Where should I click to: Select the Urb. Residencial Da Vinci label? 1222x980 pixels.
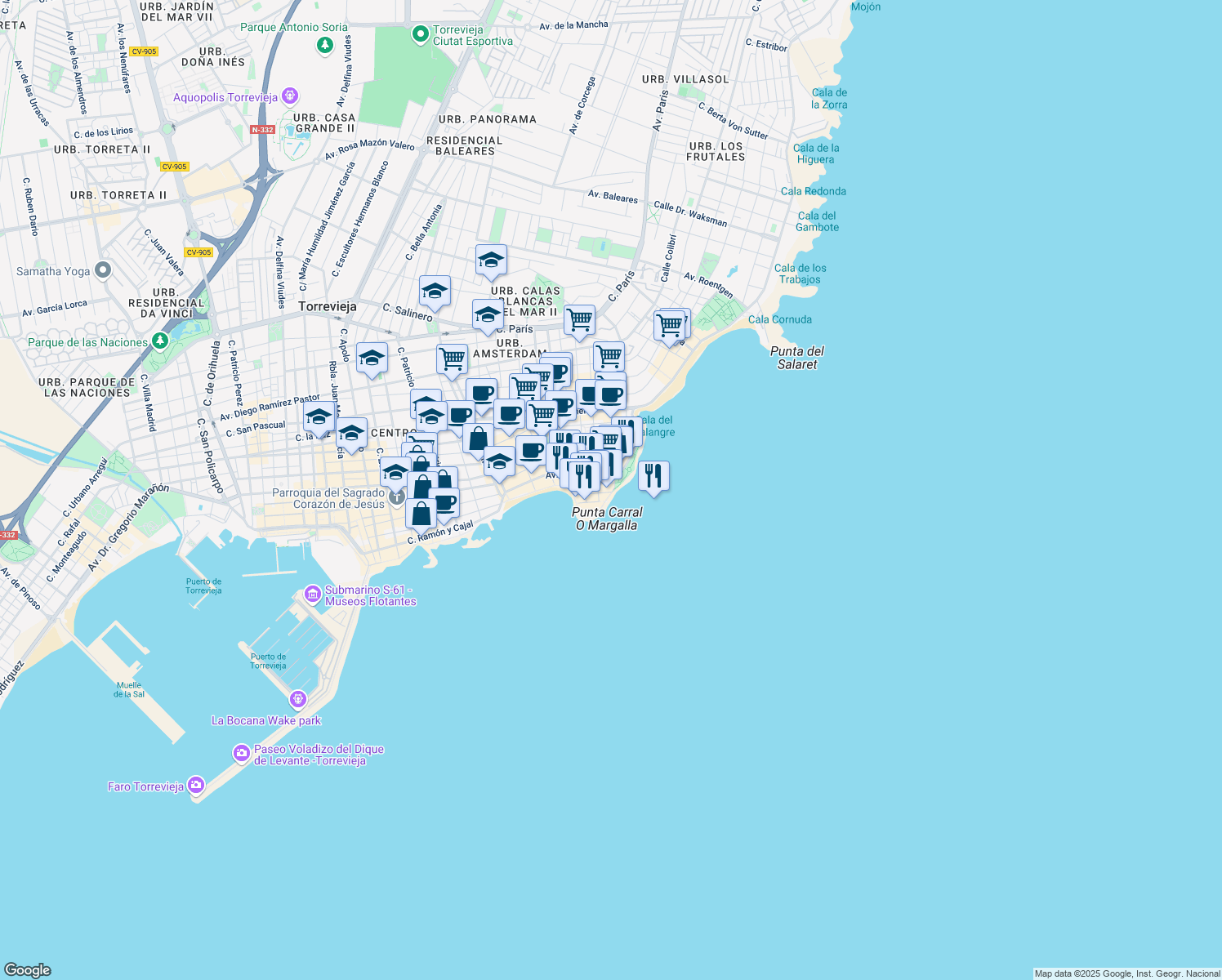pos(167,303)
